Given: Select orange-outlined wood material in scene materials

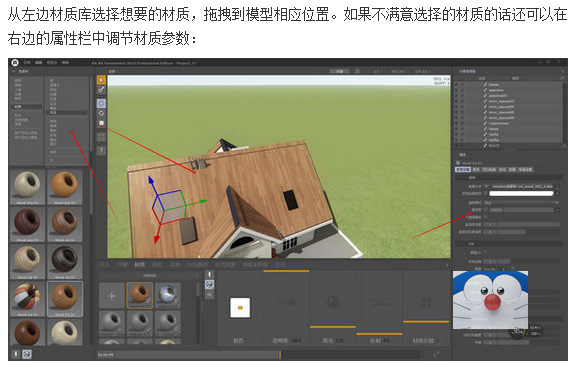Looking at the screenshot, I should click(x=140, y=295).
